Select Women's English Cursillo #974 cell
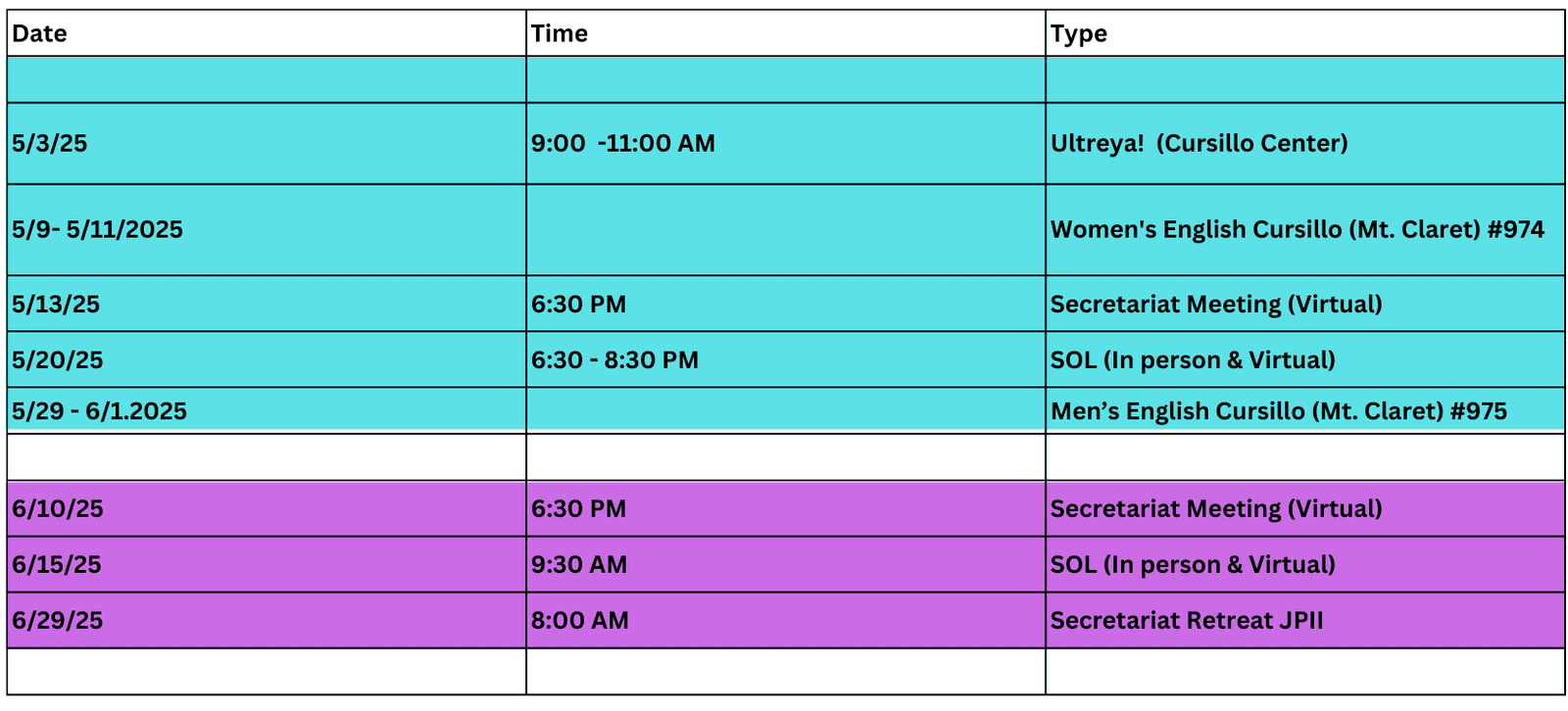 (x=1305, y=230)
